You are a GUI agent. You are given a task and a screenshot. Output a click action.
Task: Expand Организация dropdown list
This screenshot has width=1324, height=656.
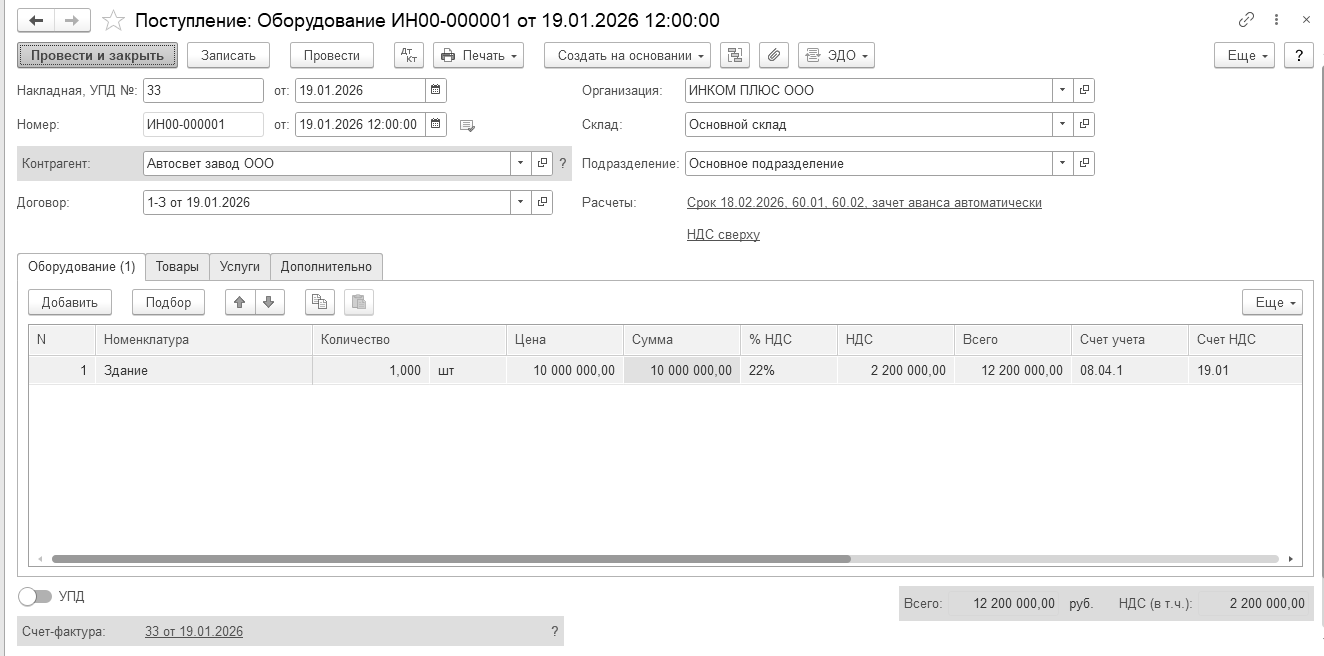(1062, 90)
